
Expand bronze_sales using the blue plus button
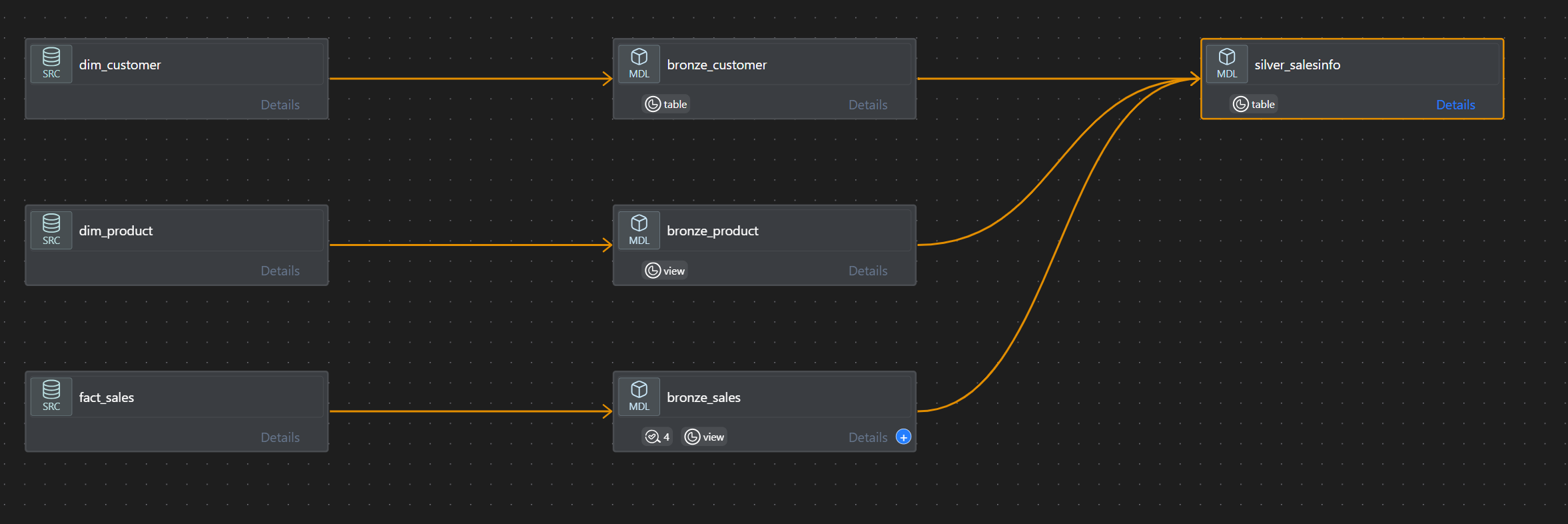903,437
